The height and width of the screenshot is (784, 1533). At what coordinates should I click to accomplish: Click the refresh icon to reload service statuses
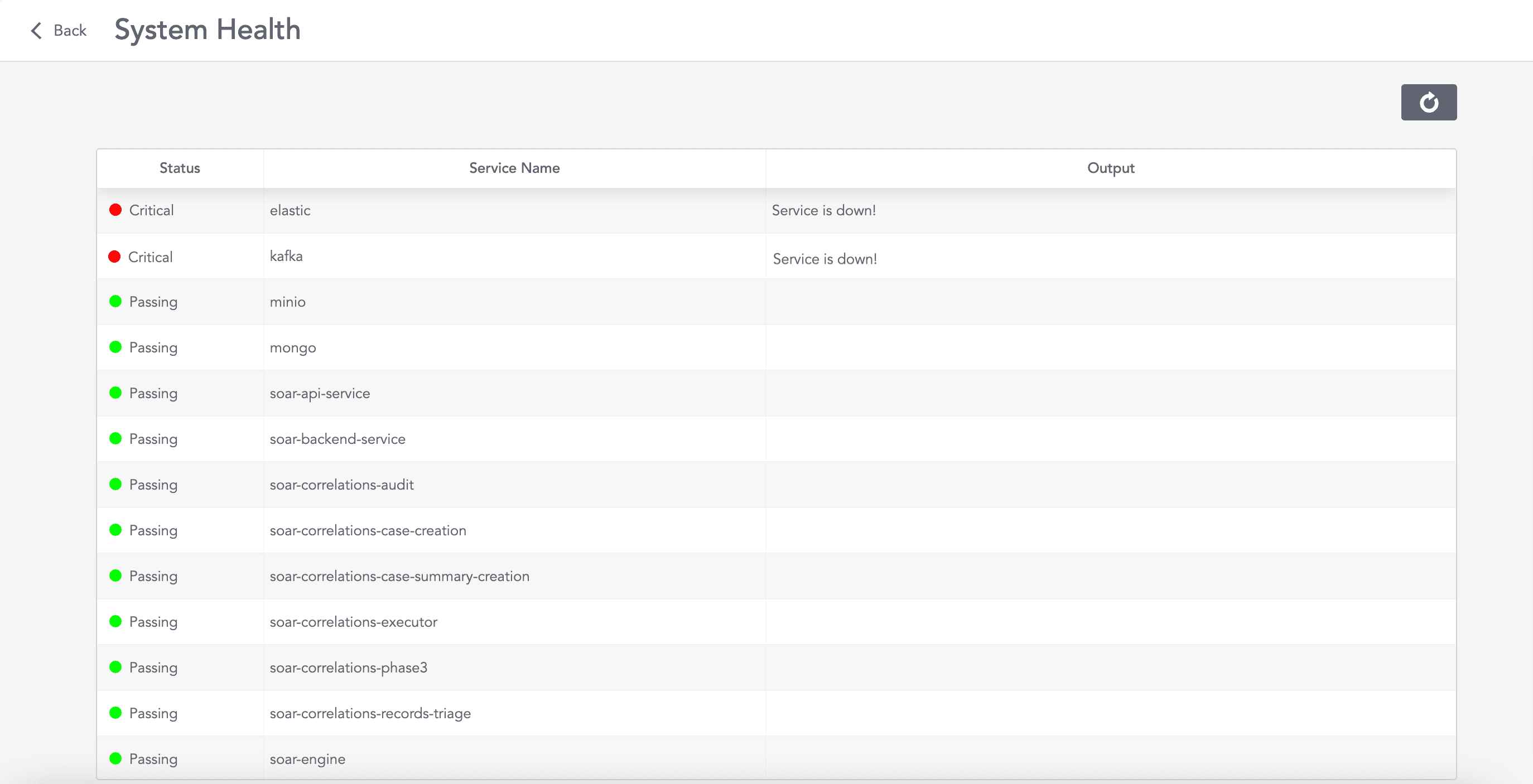point(1428,102)
